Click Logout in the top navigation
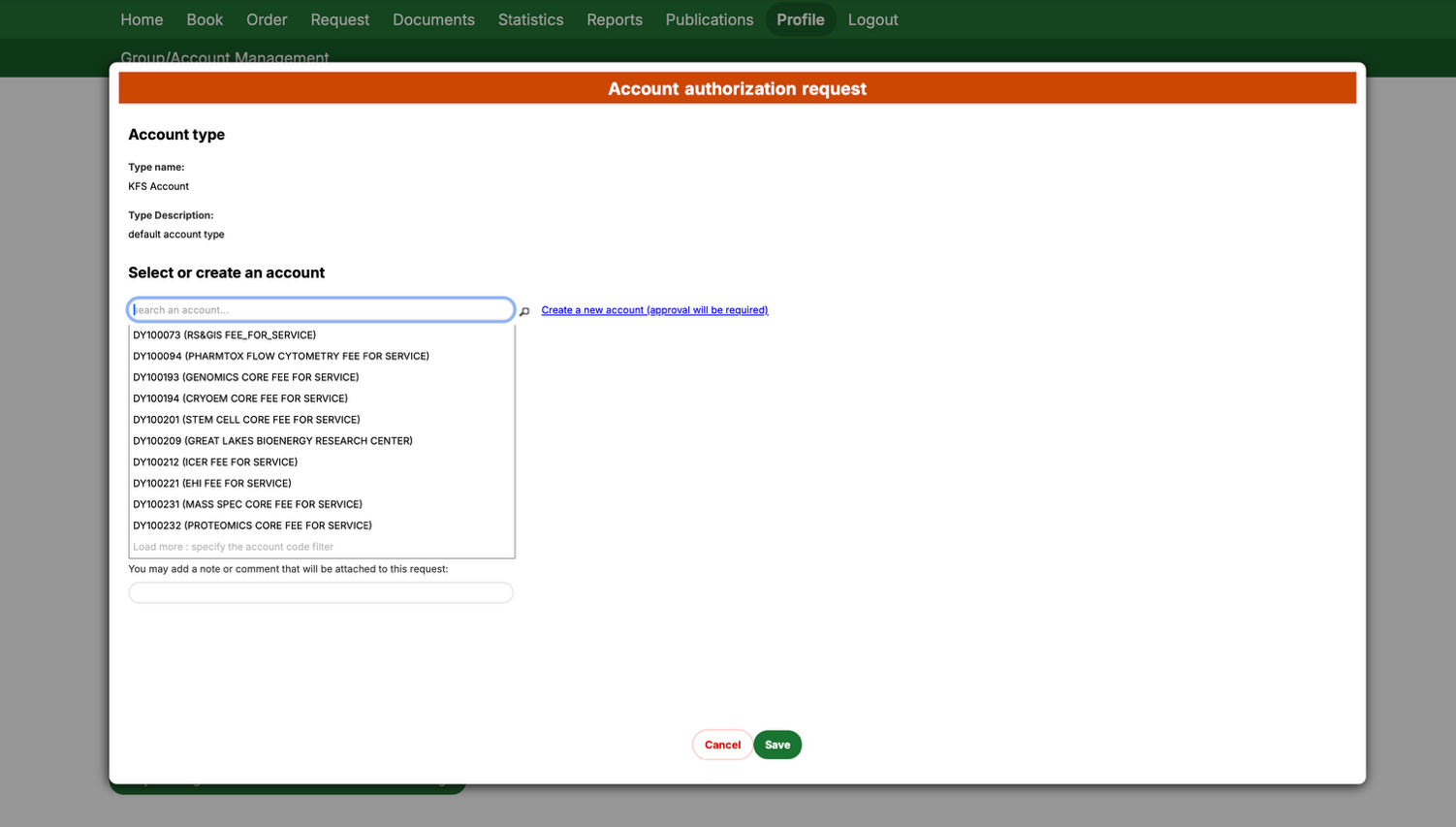The height and width of the screenshot is (827, 1456). point(873,19)
